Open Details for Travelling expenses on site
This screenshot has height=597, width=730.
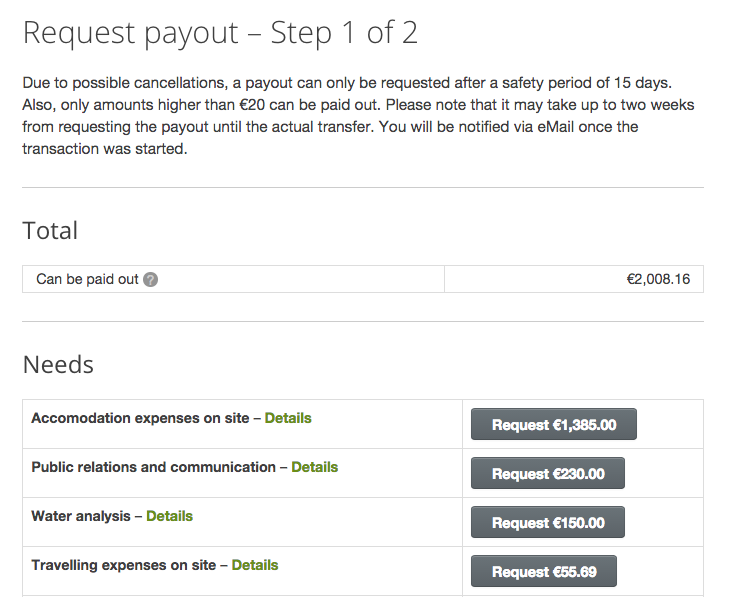click(x=255, y=565)
